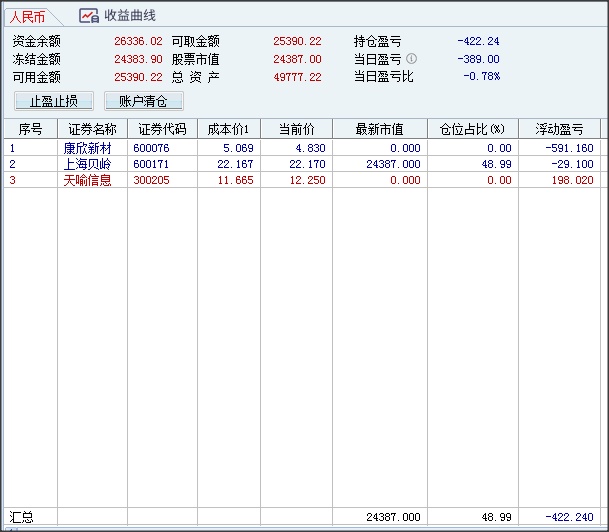609x532 pixels.
Task: Click the 仓位占比(%) column header
Action: pos(473,129)
